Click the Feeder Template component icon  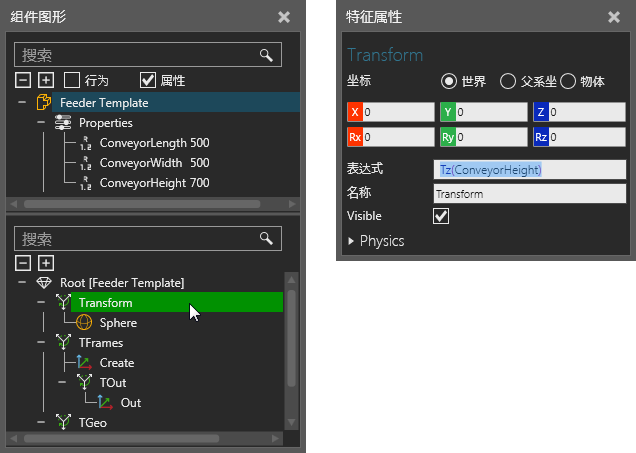tap(44, 102)
